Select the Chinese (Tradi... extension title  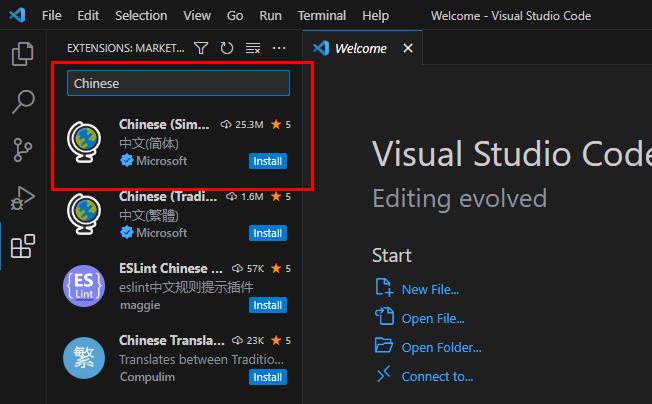coord(168,196)
